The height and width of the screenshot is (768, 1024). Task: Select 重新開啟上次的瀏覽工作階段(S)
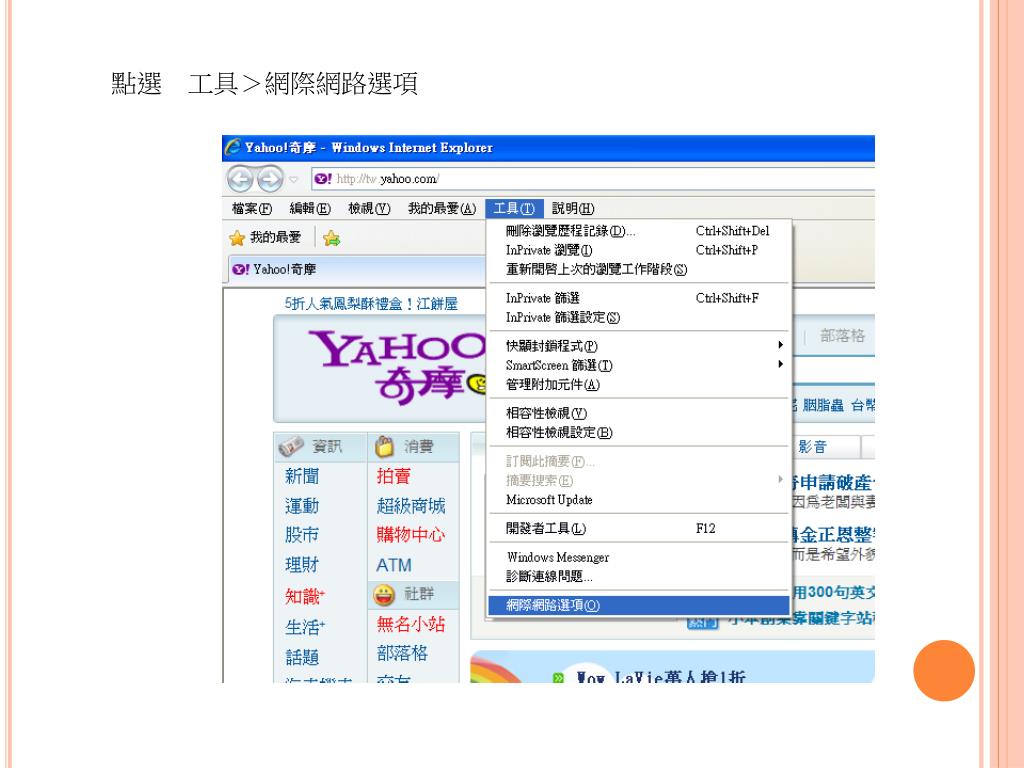click(x=639, y=269)
